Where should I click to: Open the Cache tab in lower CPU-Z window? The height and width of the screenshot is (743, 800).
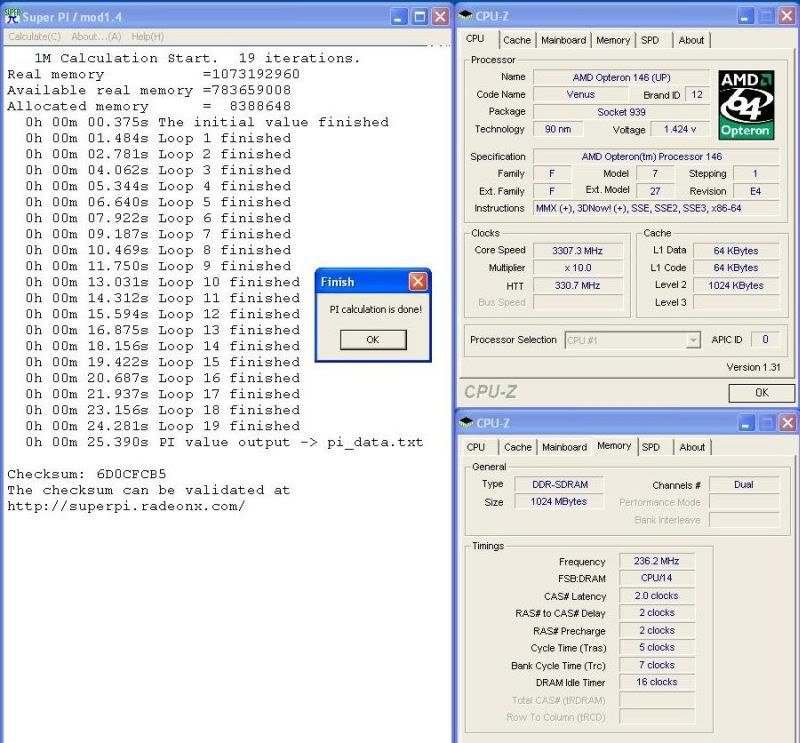(518, 448)
